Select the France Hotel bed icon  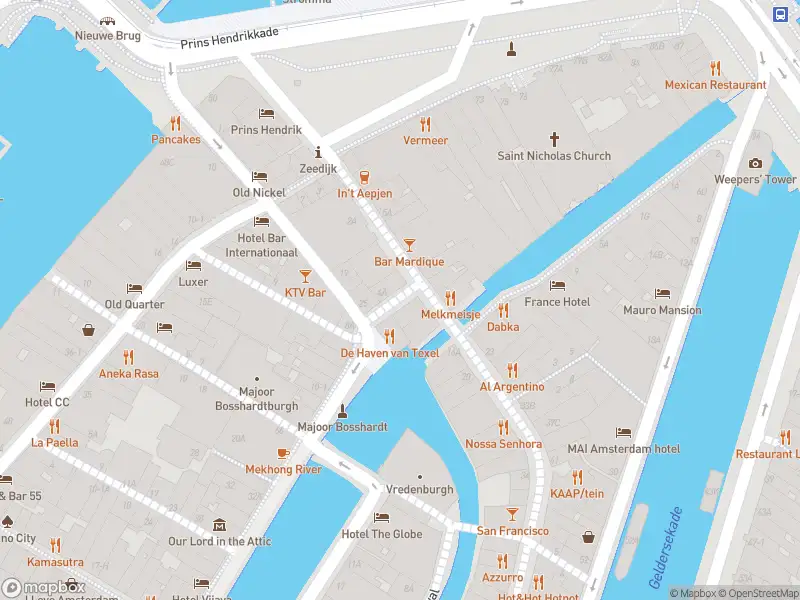557,285
